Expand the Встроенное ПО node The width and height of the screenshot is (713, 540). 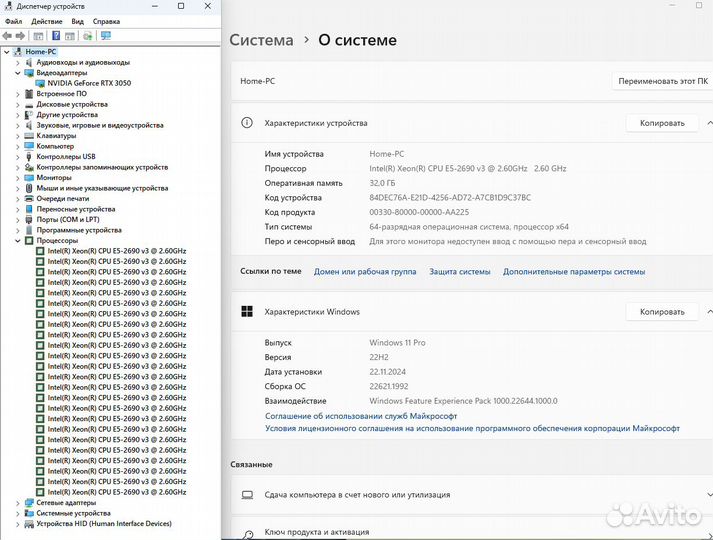pos(18,94)
